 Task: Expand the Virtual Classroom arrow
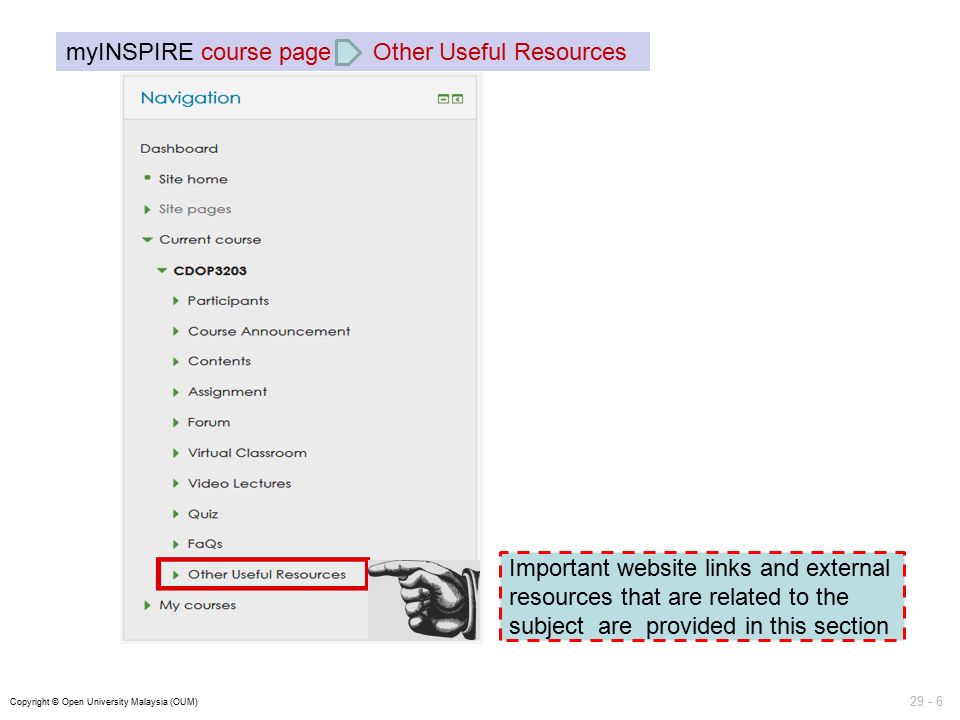[x=176, y=453]
